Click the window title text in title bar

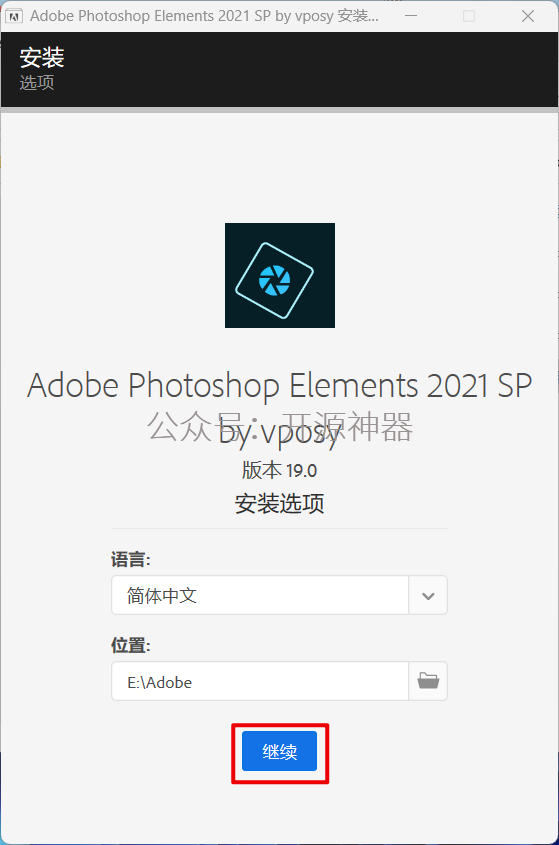[204, 16]
